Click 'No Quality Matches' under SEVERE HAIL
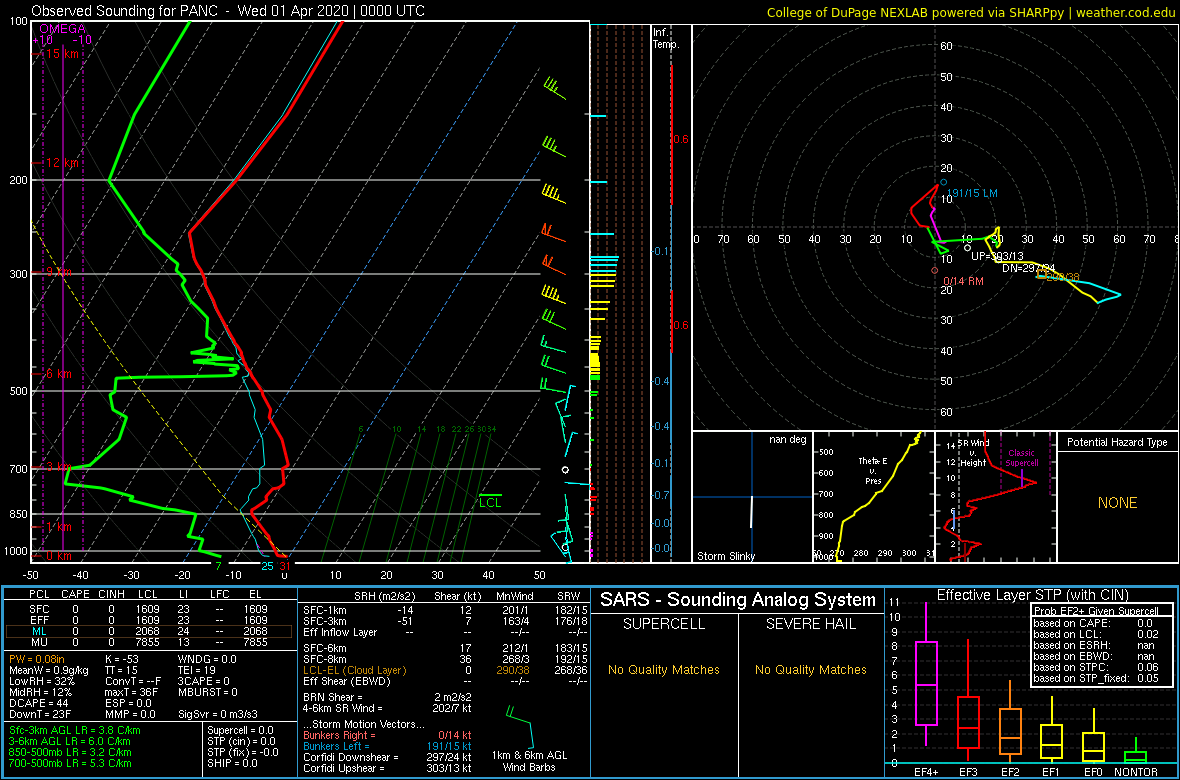1180x780 pixels. [x=810, y=669]
